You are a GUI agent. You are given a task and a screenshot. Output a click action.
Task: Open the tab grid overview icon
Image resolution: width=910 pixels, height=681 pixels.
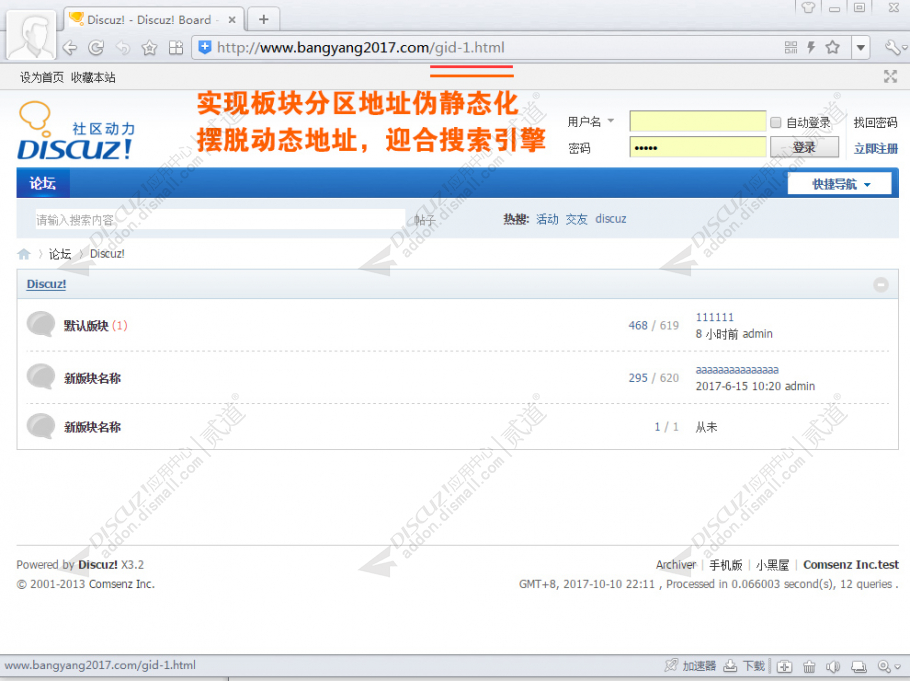pos(176,48)
